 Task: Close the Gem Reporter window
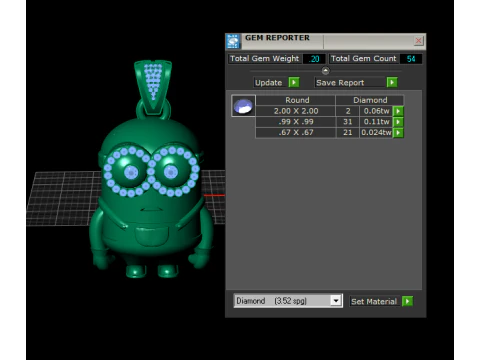point(418,41)
